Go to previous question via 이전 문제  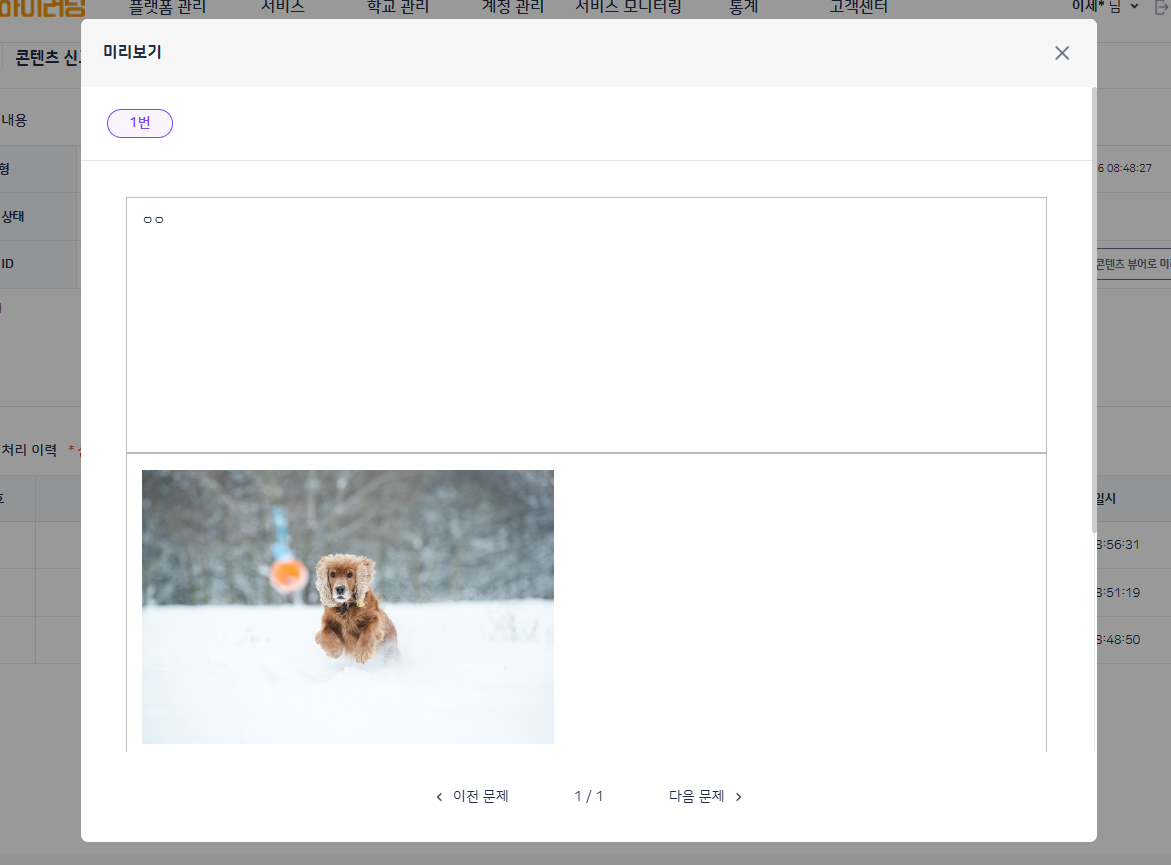click(x=480, y=797)
